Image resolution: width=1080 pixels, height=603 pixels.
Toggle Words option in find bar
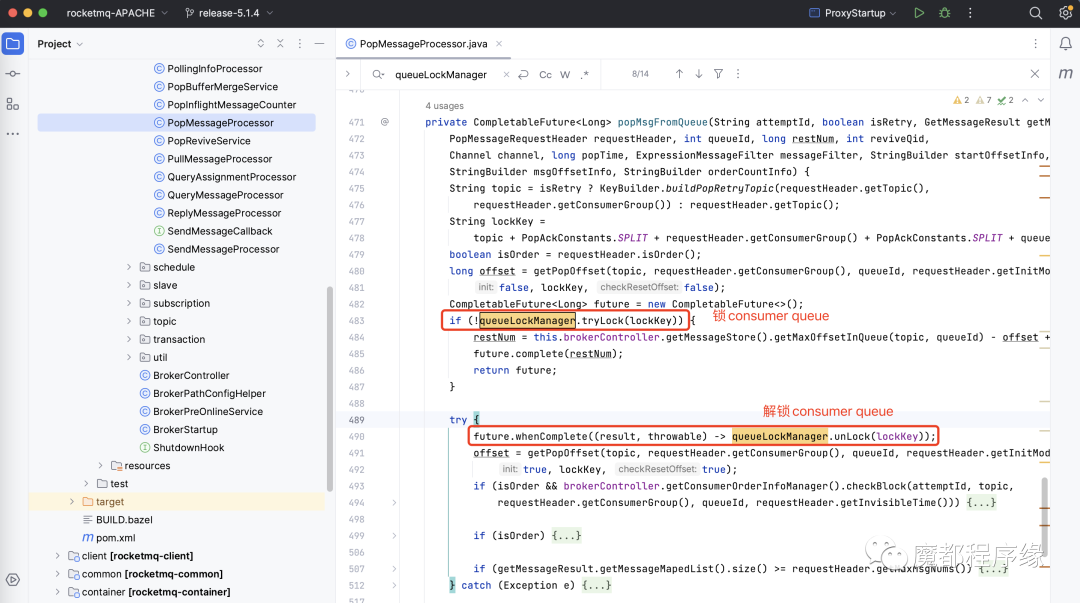565,74
